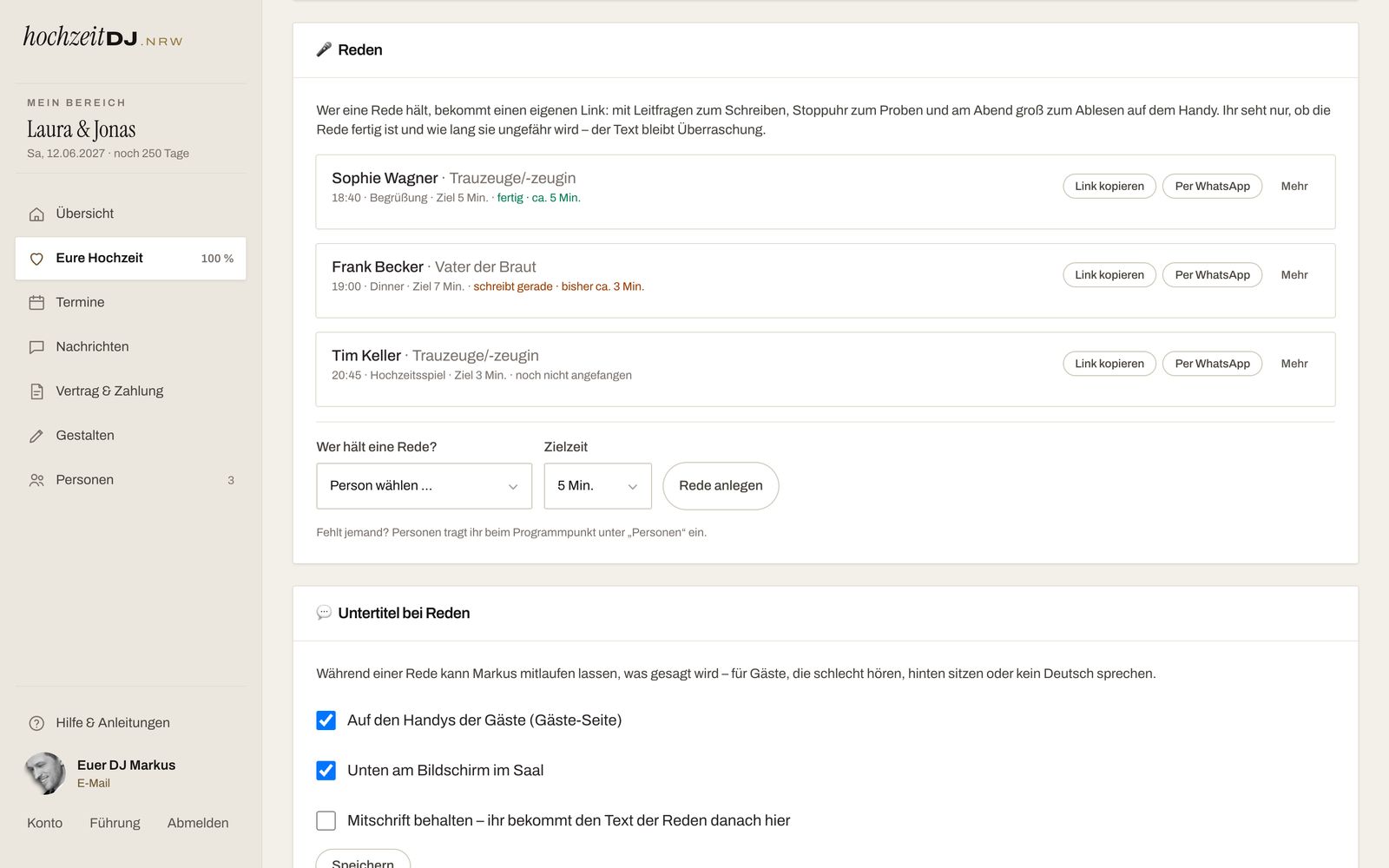Click the speech bubble icon beside Untertitel bei Reden
This screenshot has height=868, width=1389.
324,613
